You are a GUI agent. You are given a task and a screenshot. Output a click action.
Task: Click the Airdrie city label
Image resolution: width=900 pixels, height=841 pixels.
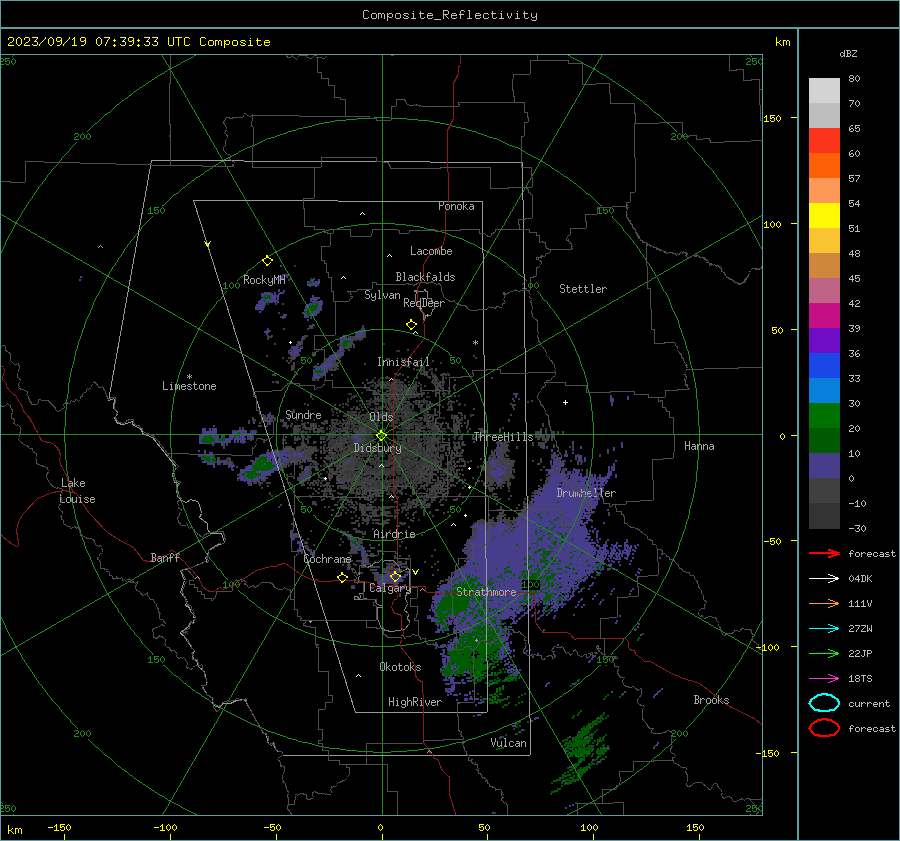[x=394, y=534]
